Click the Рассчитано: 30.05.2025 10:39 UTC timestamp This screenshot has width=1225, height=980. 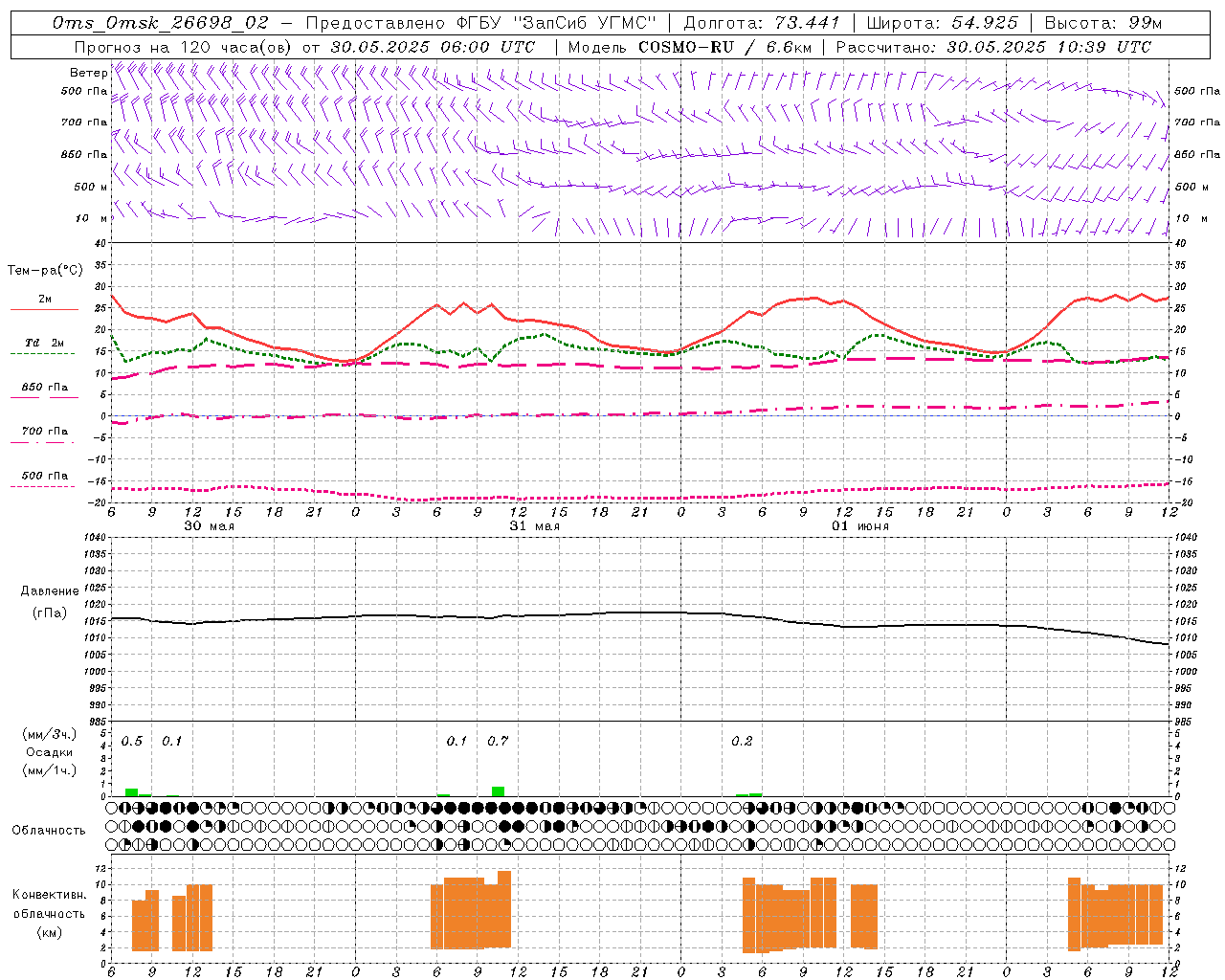993,47
